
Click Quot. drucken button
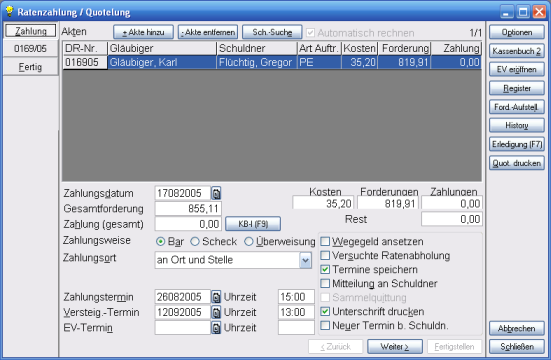click(517, 163)
